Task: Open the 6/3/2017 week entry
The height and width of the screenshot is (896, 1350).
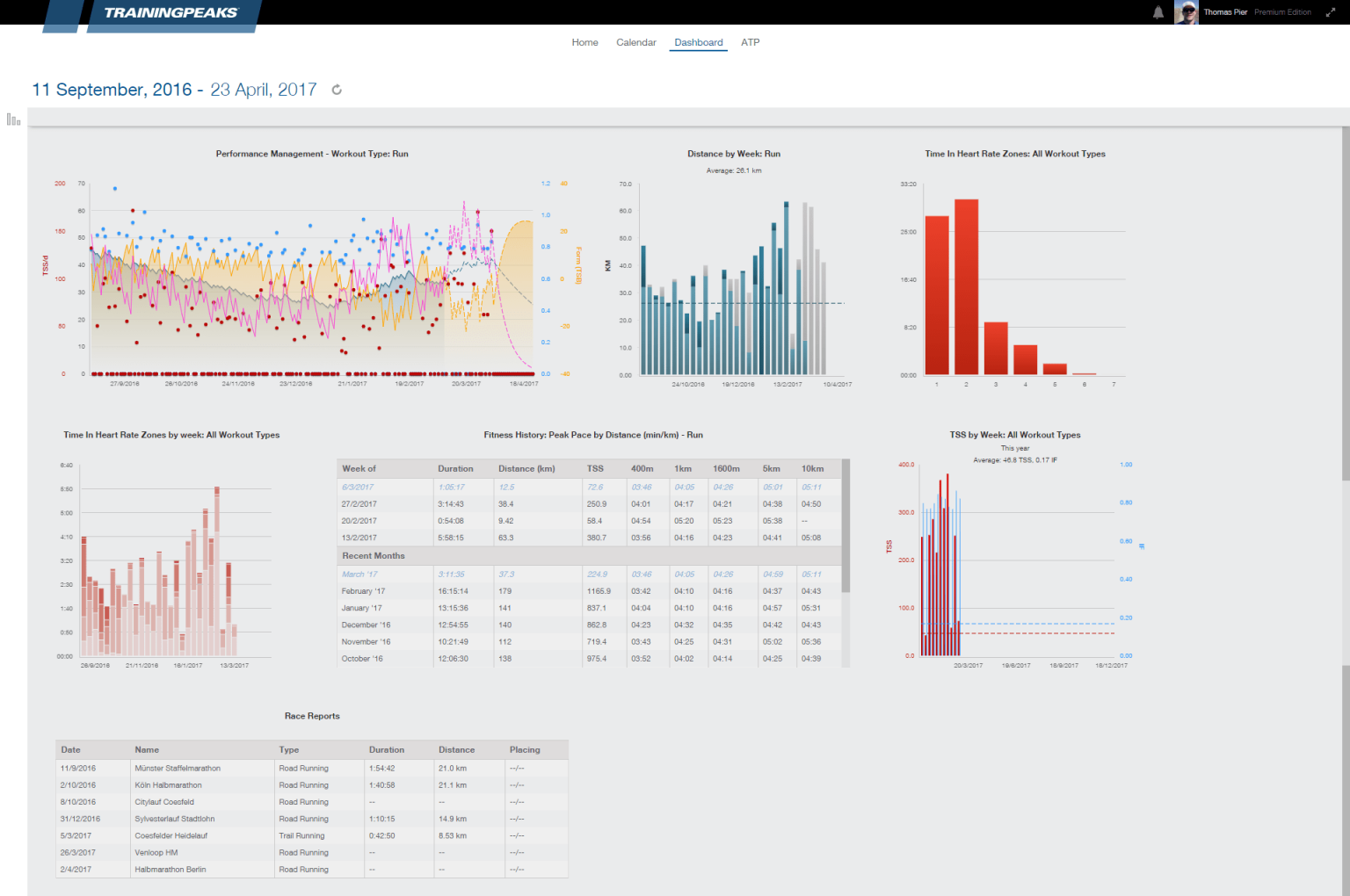Action: [358, 487]
